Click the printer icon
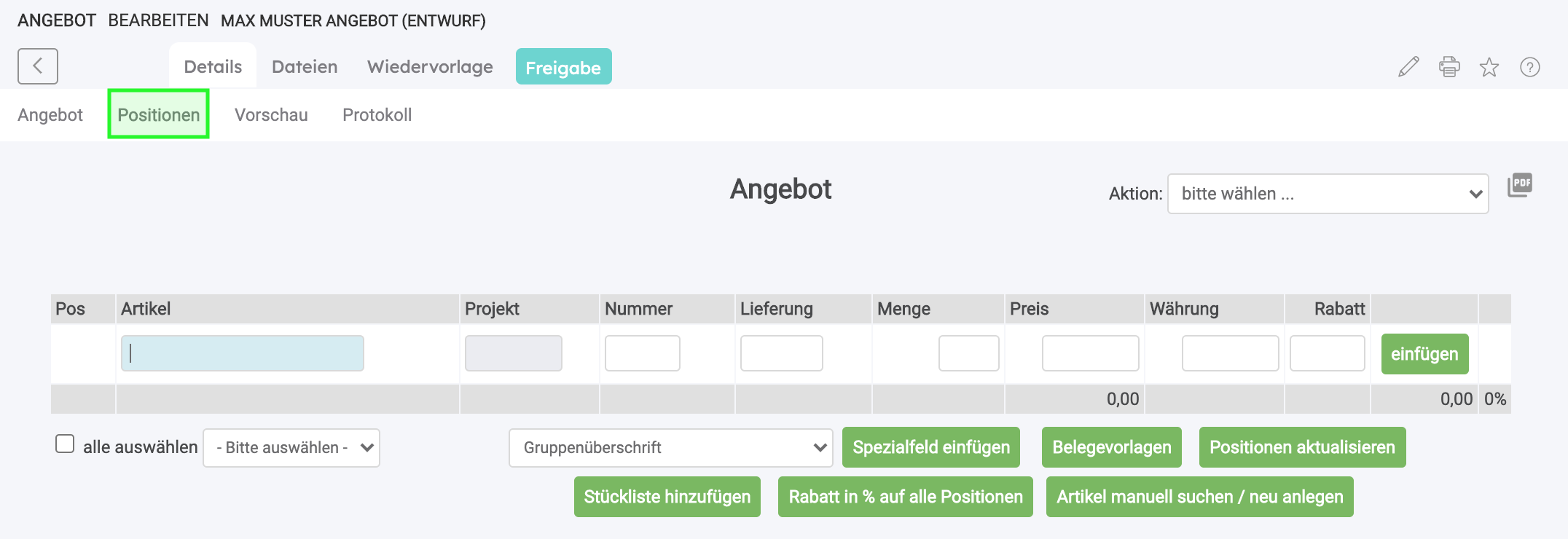The width and height of the screenshot is (1568, 539). click(x=1449, y=67)
